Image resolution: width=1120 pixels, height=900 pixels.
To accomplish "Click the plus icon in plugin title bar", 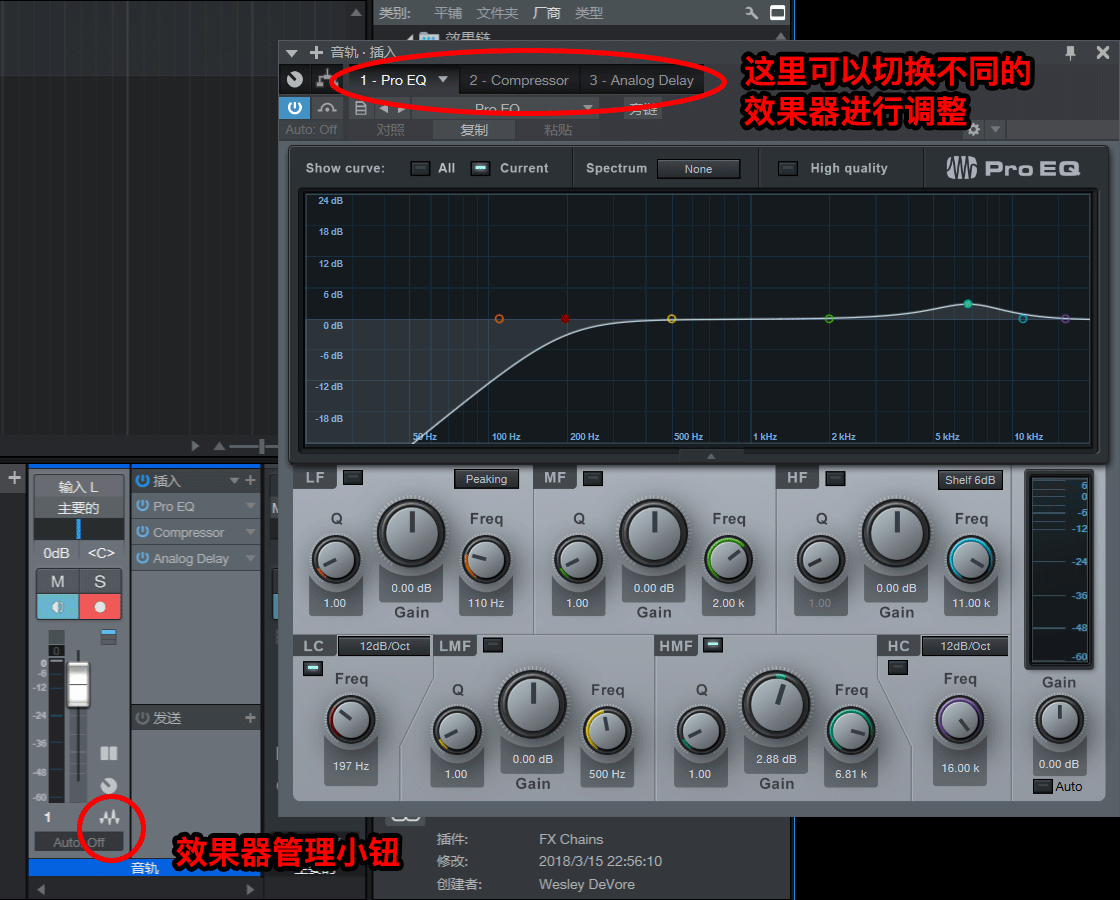I will pos(316,52).
